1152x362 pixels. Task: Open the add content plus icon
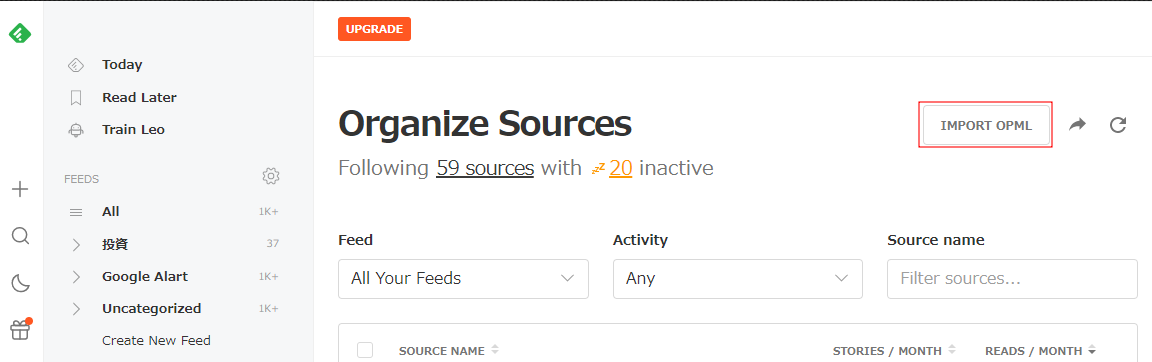pyautogui.click(x=21, y=189)
